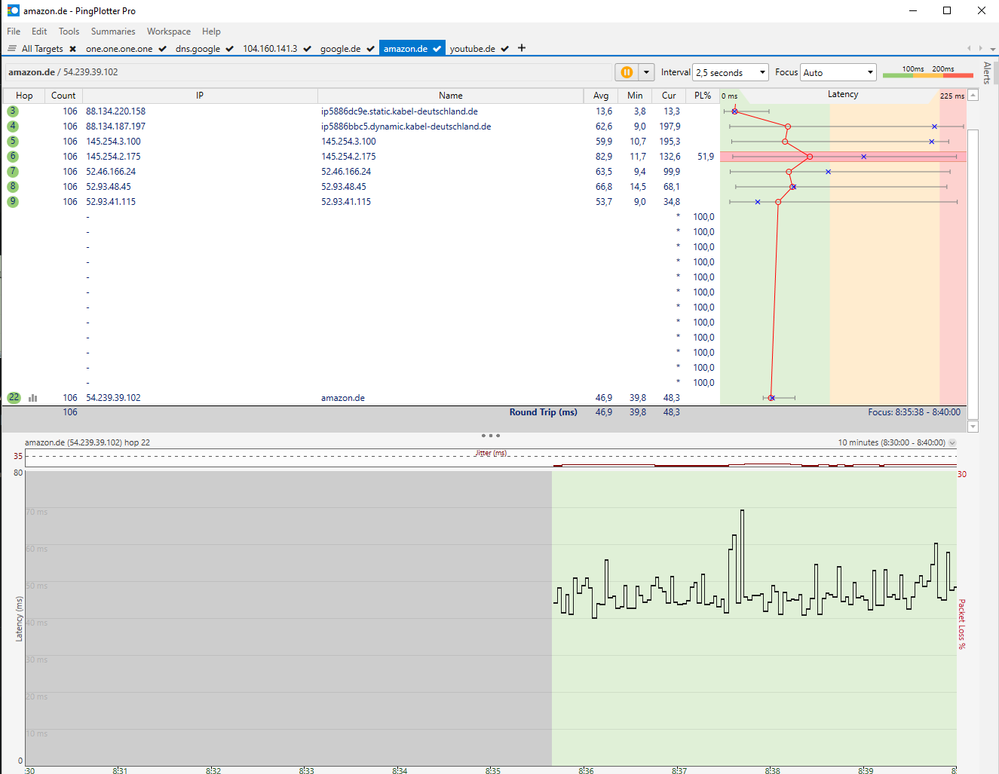Click the checkmark on the google.de tab
This screenshot has width=999, height=774.
pos(370,48)
